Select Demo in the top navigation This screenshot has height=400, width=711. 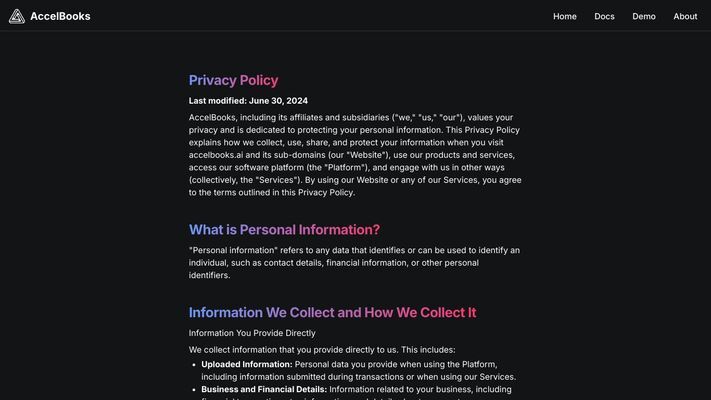(644, 16)
